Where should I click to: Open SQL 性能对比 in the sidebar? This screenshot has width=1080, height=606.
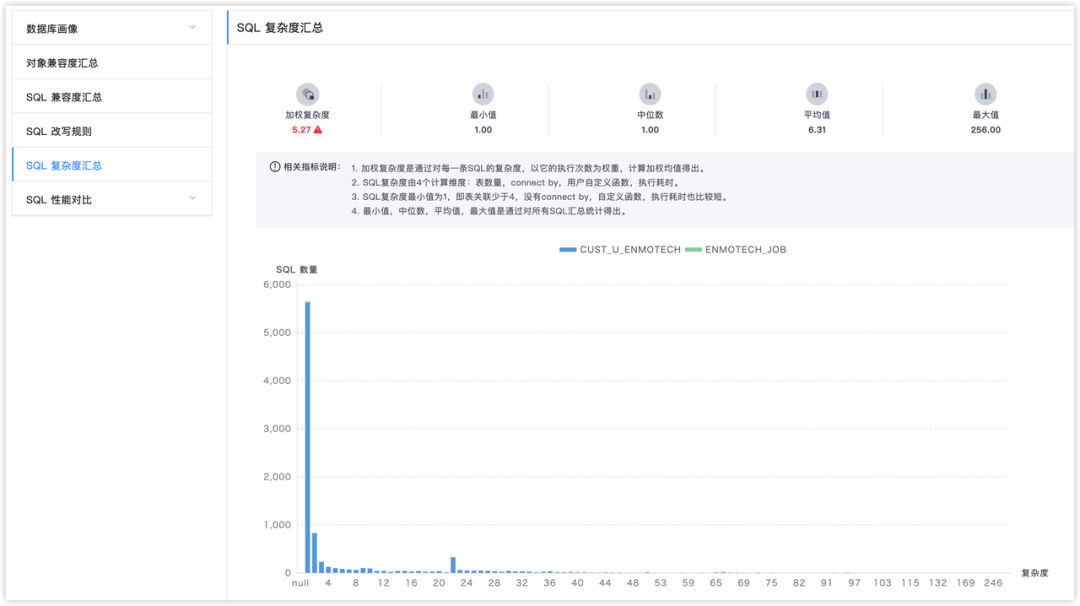pos(112,200)
